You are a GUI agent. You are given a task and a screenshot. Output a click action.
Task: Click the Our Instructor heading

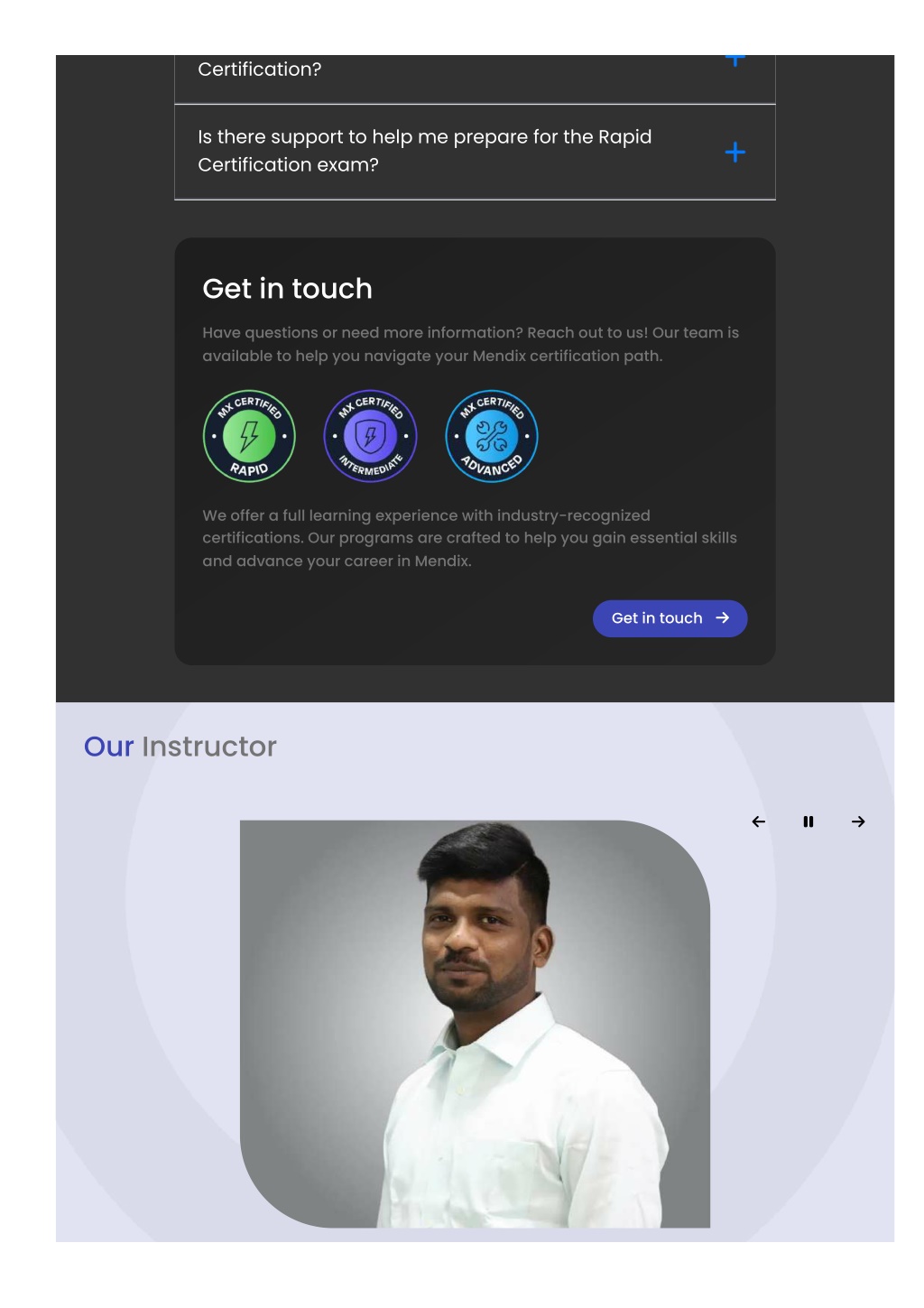tap(180, 747)
